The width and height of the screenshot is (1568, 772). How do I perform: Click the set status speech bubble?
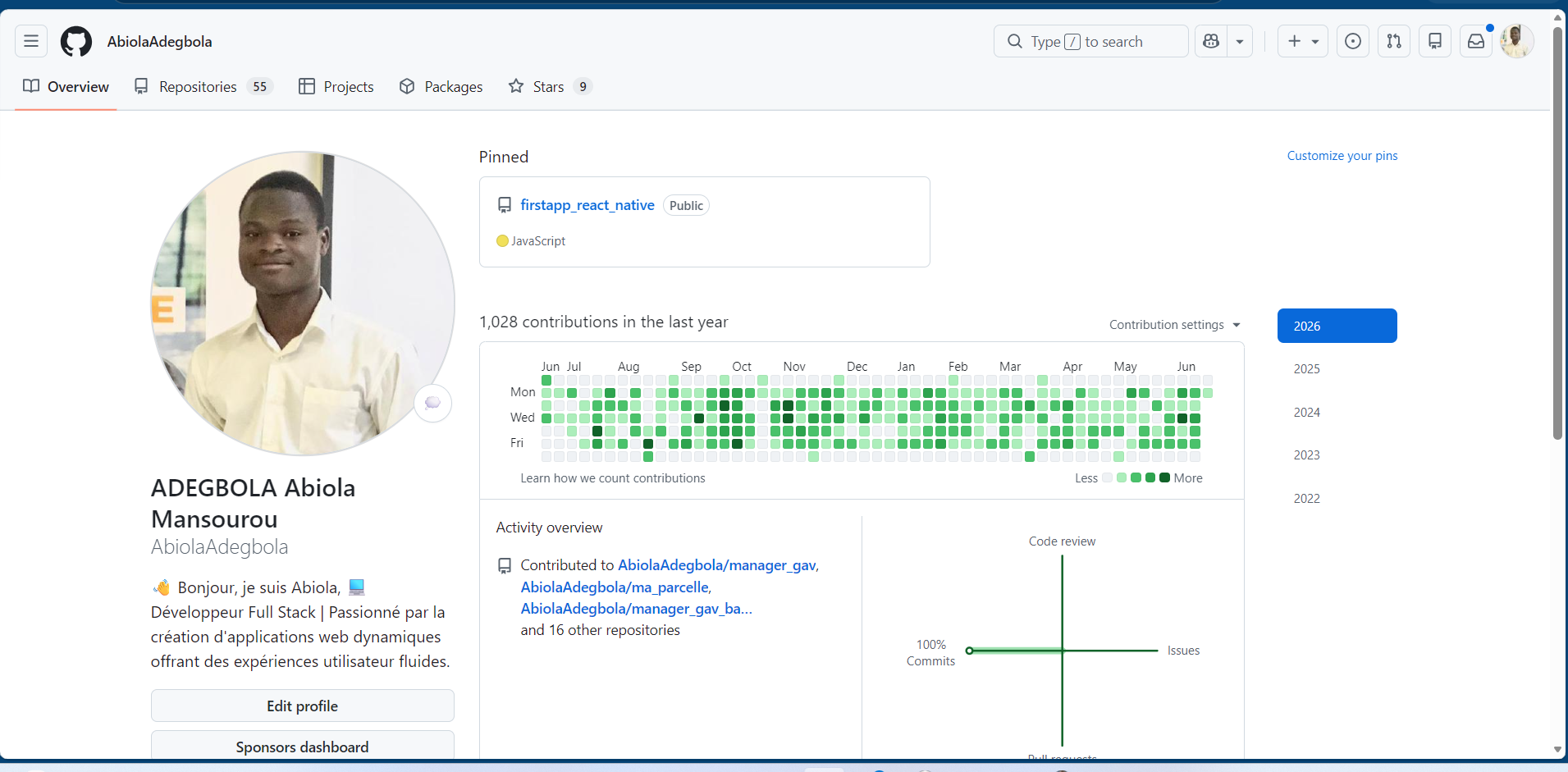click(x=433, y=403)
